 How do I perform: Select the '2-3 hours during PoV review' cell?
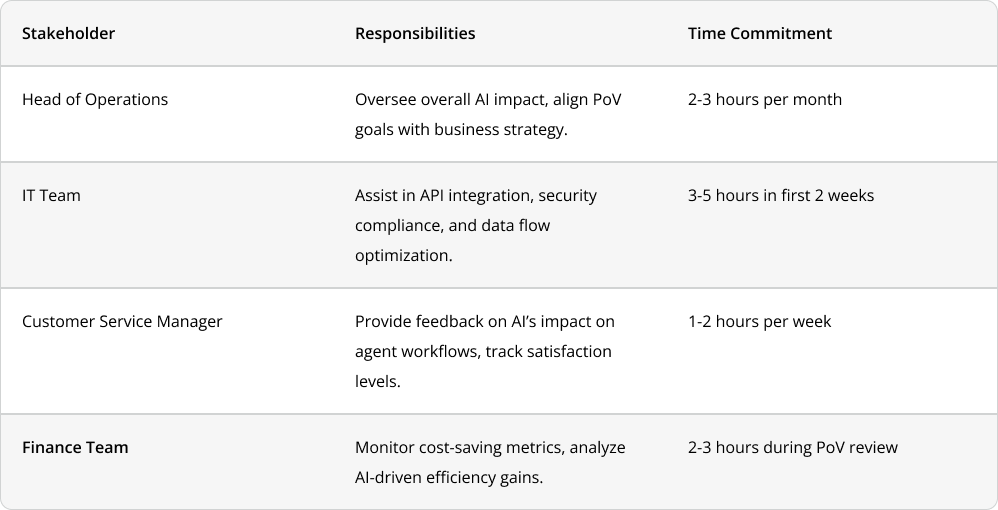point(793,448)
